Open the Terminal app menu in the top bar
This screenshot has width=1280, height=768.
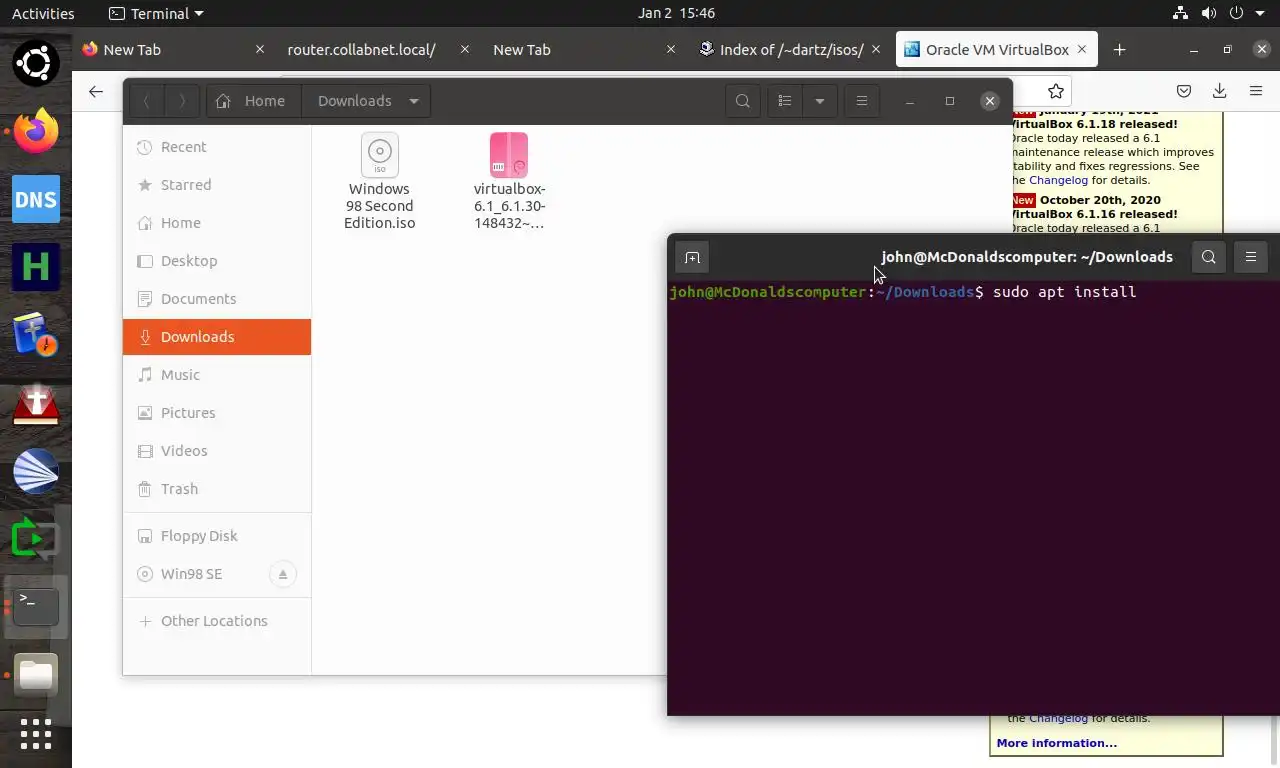(155, 13)
